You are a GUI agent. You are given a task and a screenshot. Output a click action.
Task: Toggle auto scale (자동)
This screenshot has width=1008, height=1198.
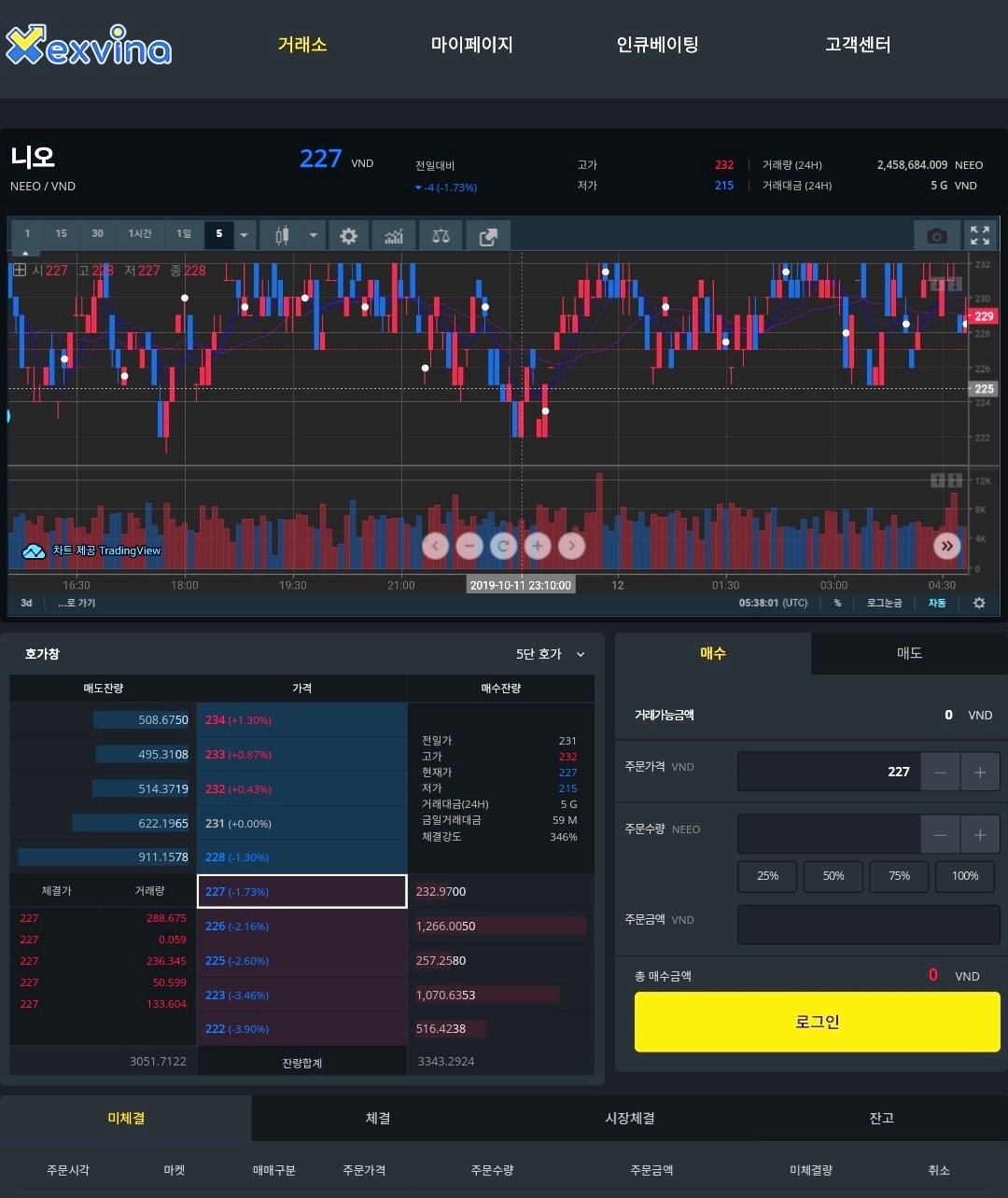pyautogui.click(x=936, y=603)
